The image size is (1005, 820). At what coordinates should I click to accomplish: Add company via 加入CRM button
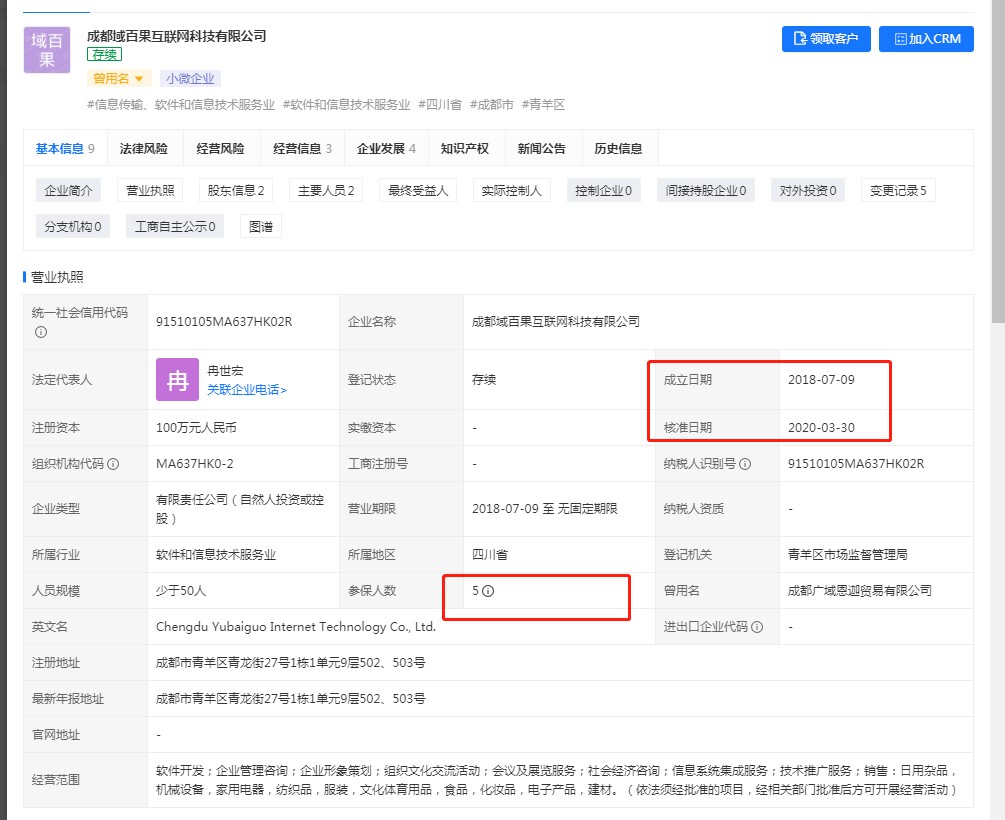926,39
